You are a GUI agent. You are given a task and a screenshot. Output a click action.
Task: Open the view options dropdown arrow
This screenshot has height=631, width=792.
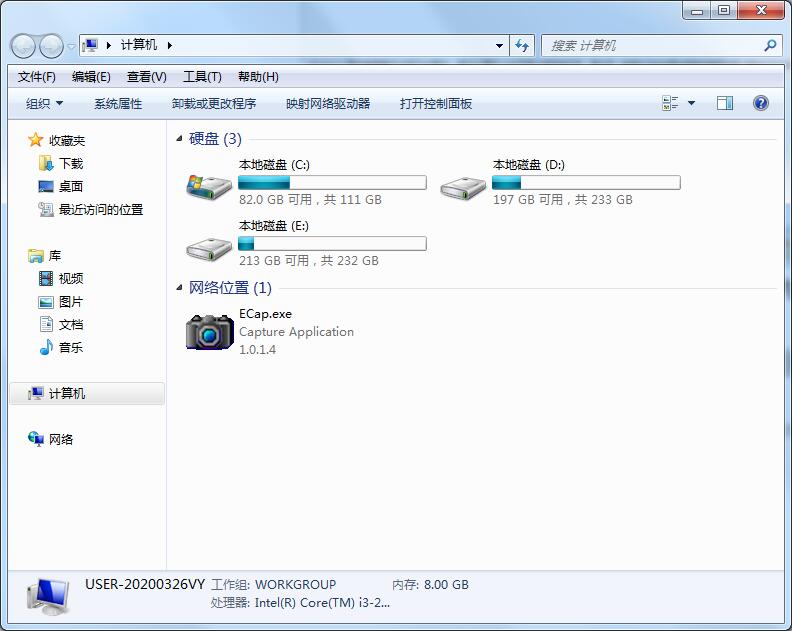click(x=691, y=103)
